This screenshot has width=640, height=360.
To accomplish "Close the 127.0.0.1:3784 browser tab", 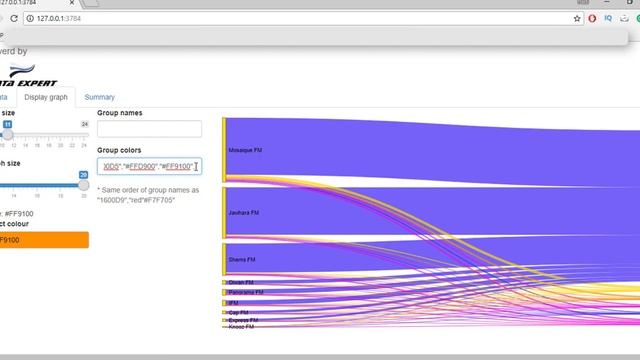I will 72,2.
